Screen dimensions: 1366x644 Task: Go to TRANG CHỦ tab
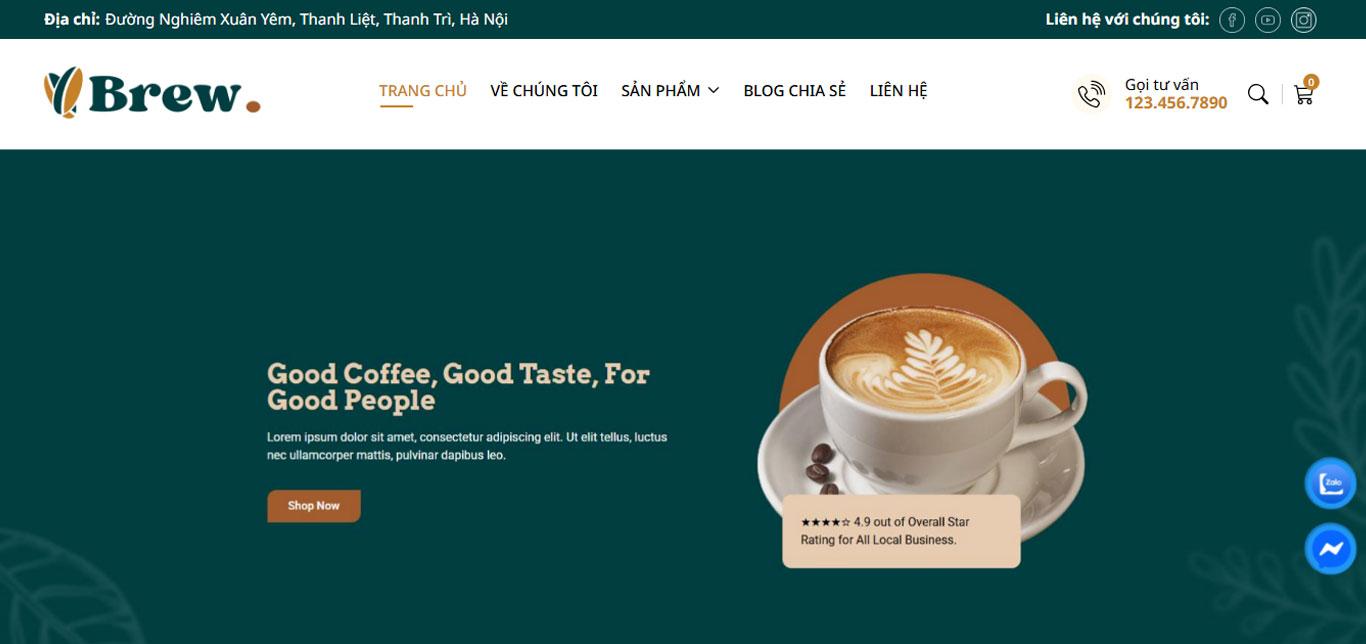(x=423, y=91)
